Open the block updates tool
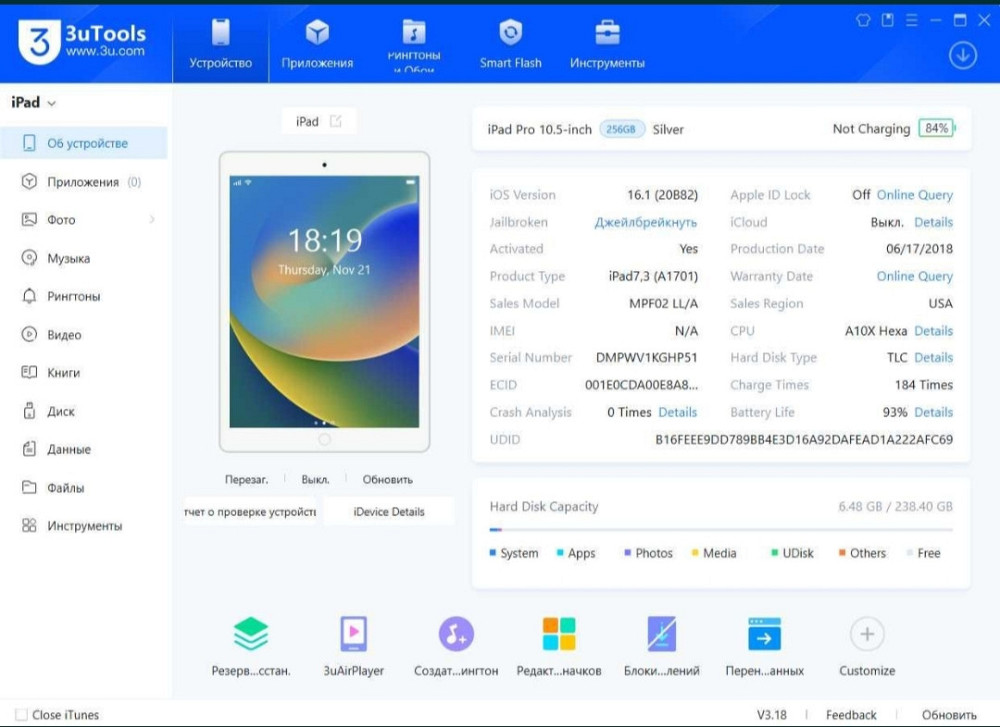 point(661,633)
